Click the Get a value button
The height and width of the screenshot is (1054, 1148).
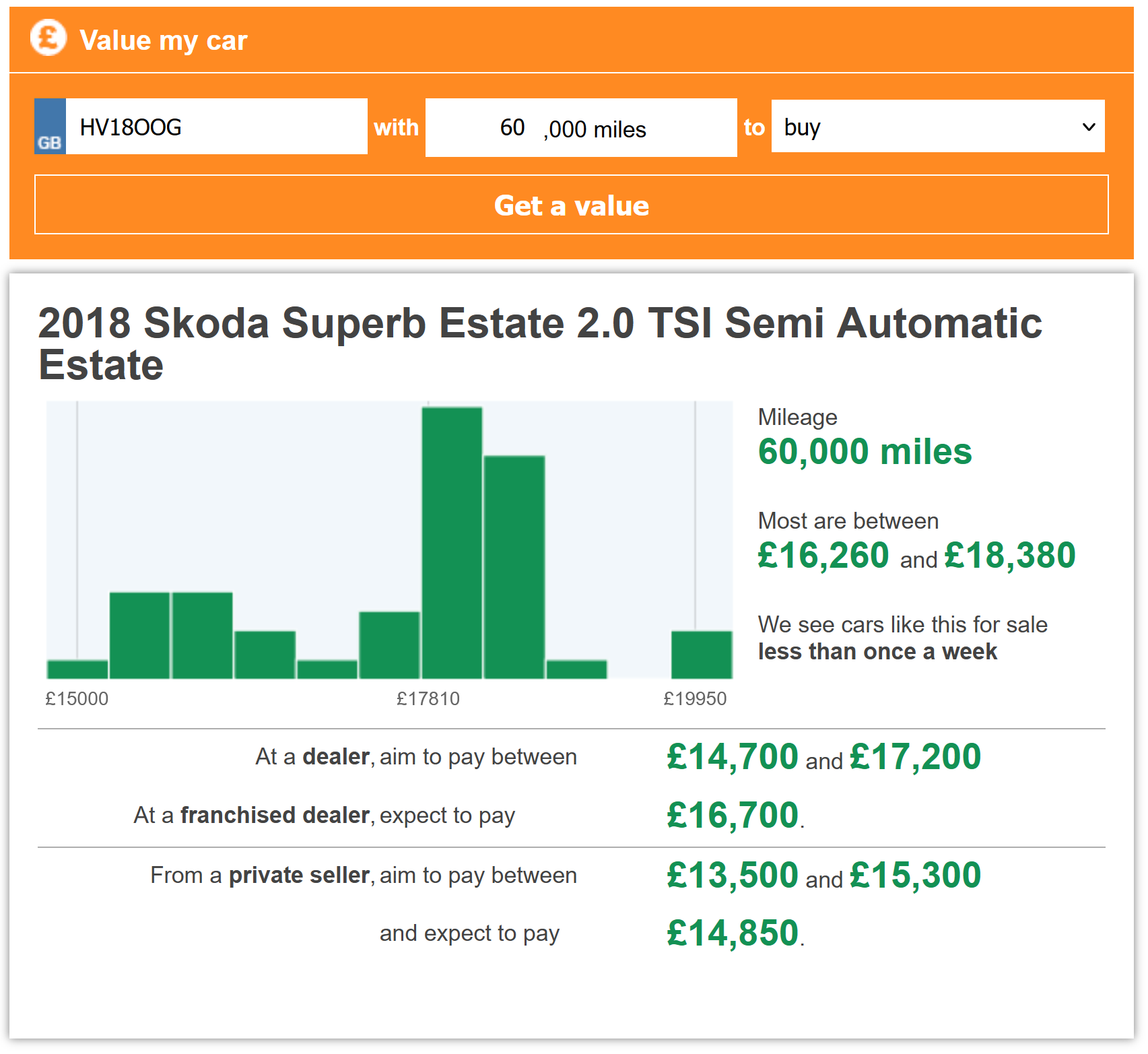pos(572,205)
